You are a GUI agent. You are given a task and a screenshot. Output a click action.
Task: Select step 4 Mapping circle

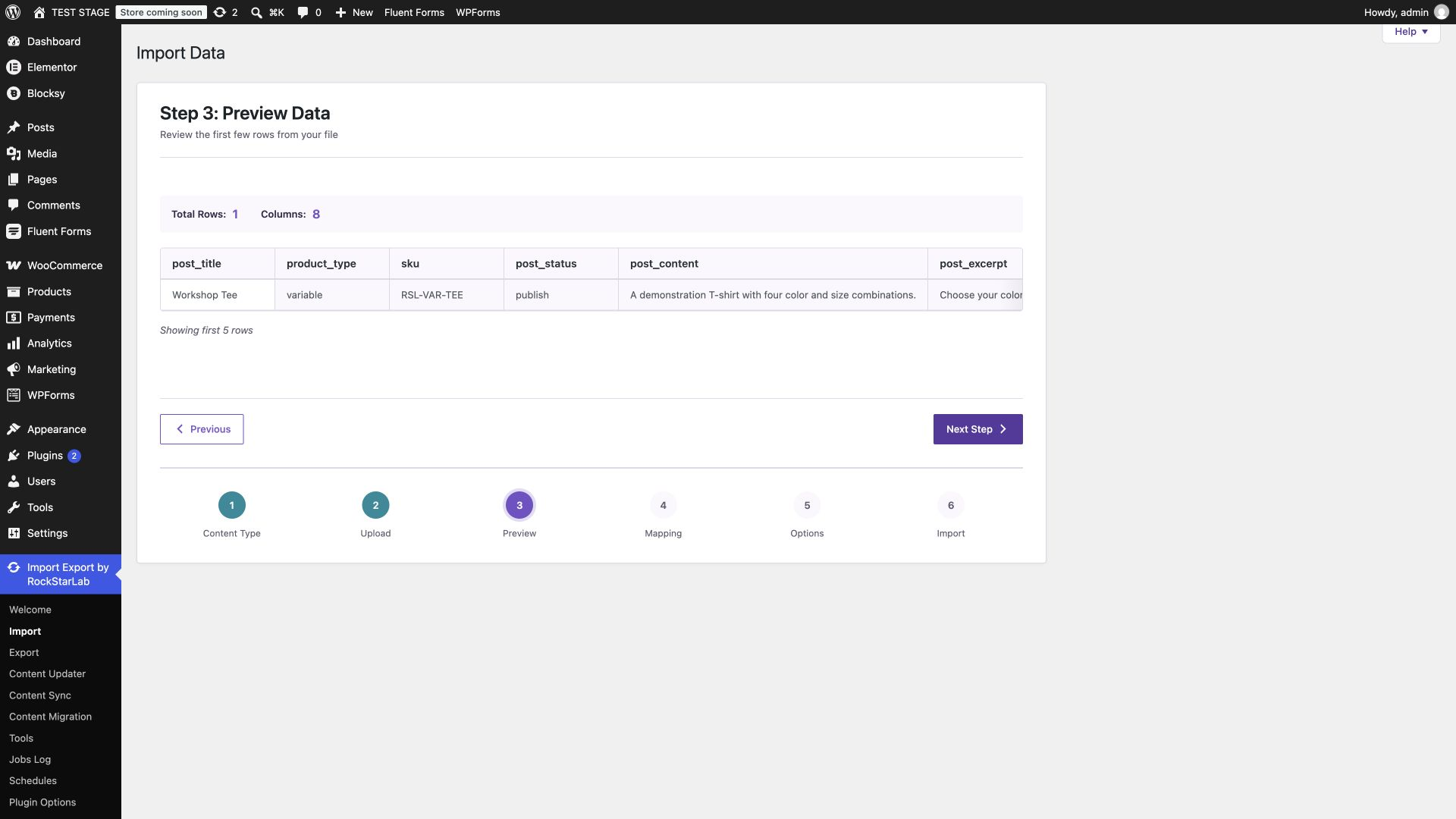coord(663,505)
